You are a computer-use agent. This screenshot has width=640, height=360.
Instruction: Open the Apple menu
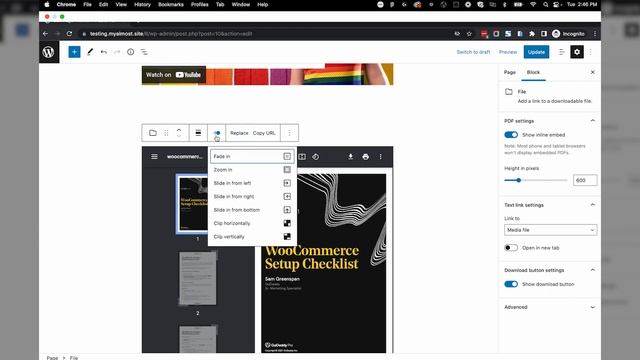(x=47, y=4)
